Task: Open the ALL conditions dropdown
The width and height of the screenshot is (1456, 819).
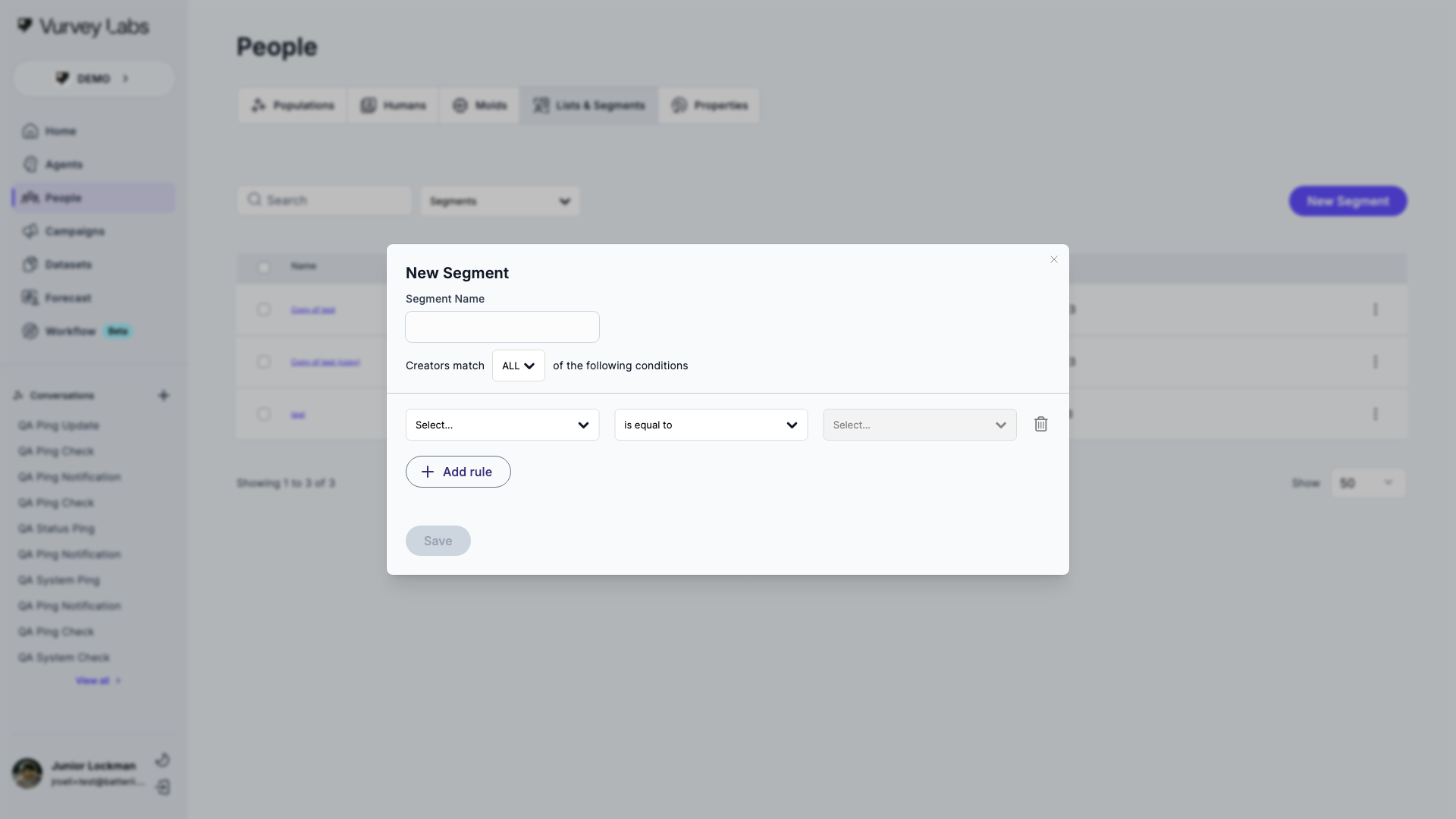Action: pos(518,365)
